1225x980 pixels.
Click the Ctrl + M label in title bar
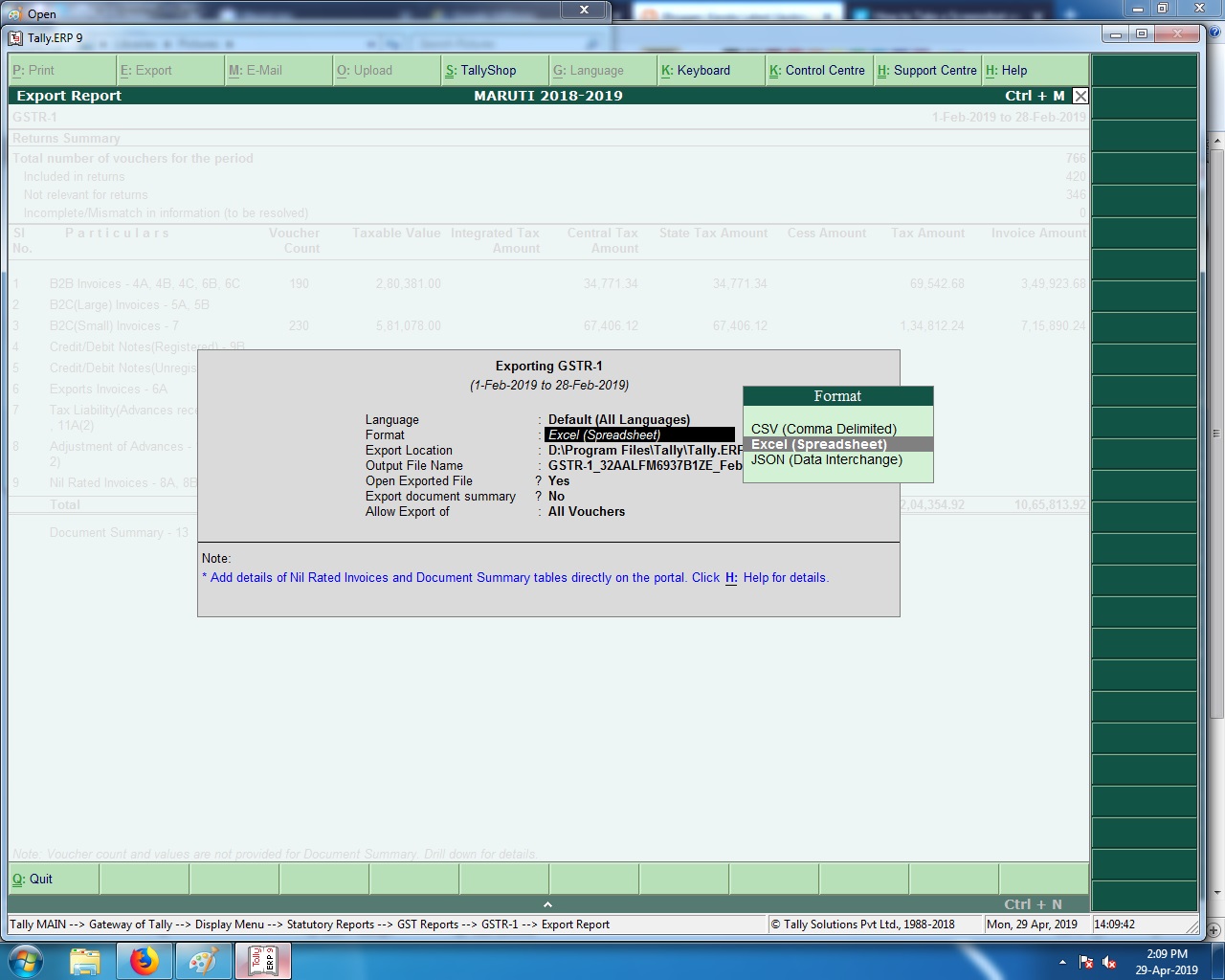tap(1035, 96)
